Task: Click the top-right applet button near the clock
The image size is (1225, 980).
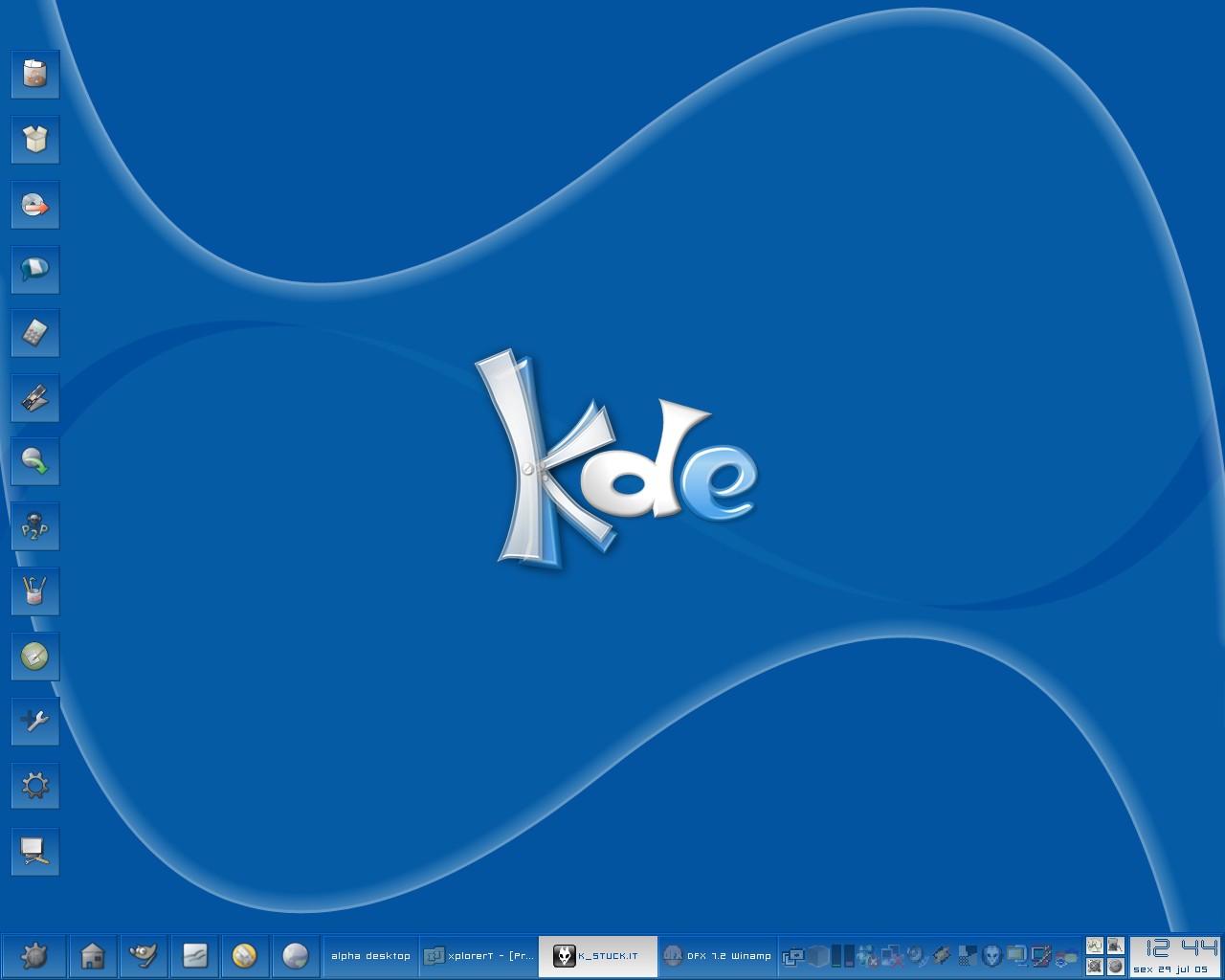Action: click(1116, 946)
